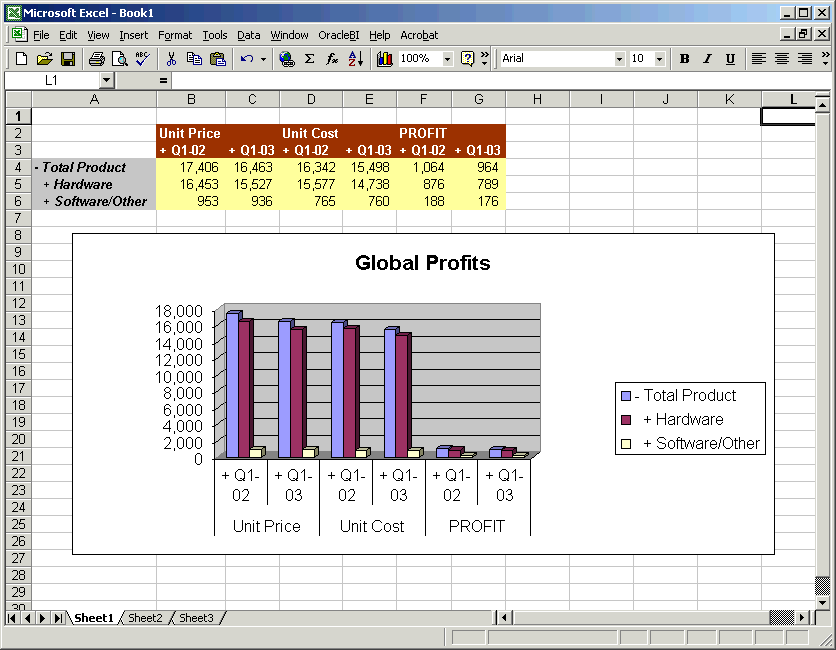836x650 pixels.
Task: Click the Insert Hyperlink globe icon
Action: (x=287, y=59)
